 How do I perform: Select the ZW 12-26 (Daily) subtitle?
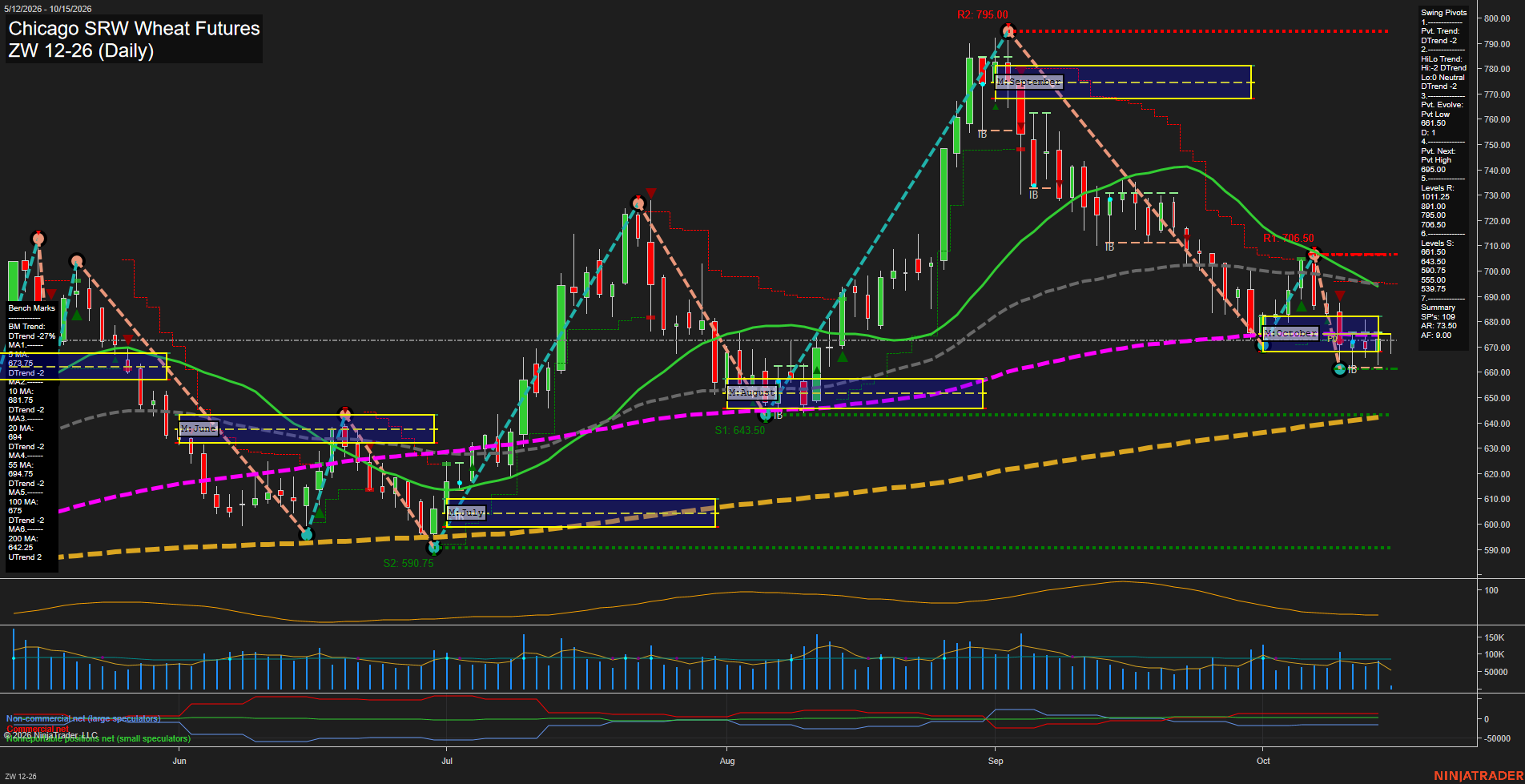81,50
